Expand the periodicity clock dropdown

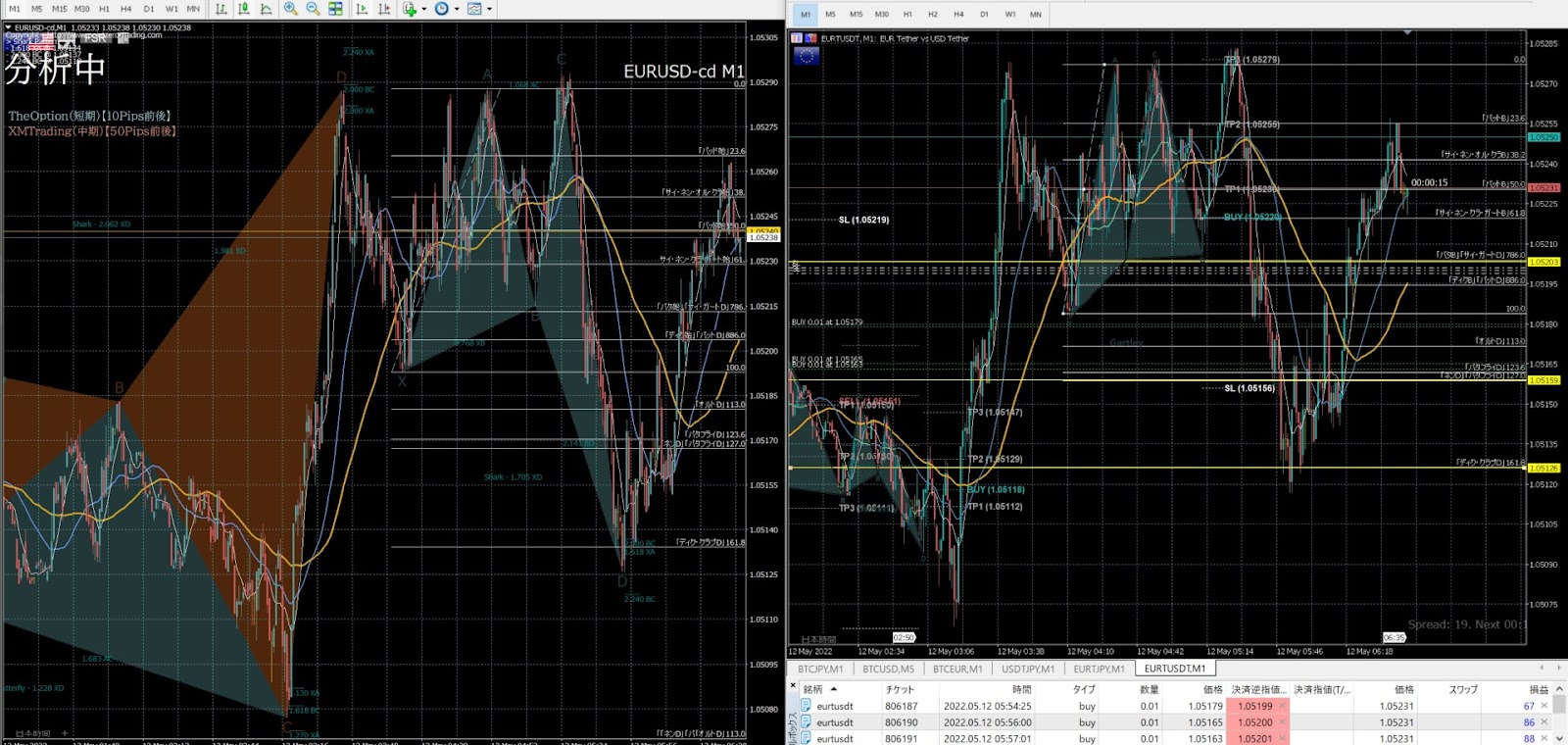pyautogui.click(x=457, y=9)
